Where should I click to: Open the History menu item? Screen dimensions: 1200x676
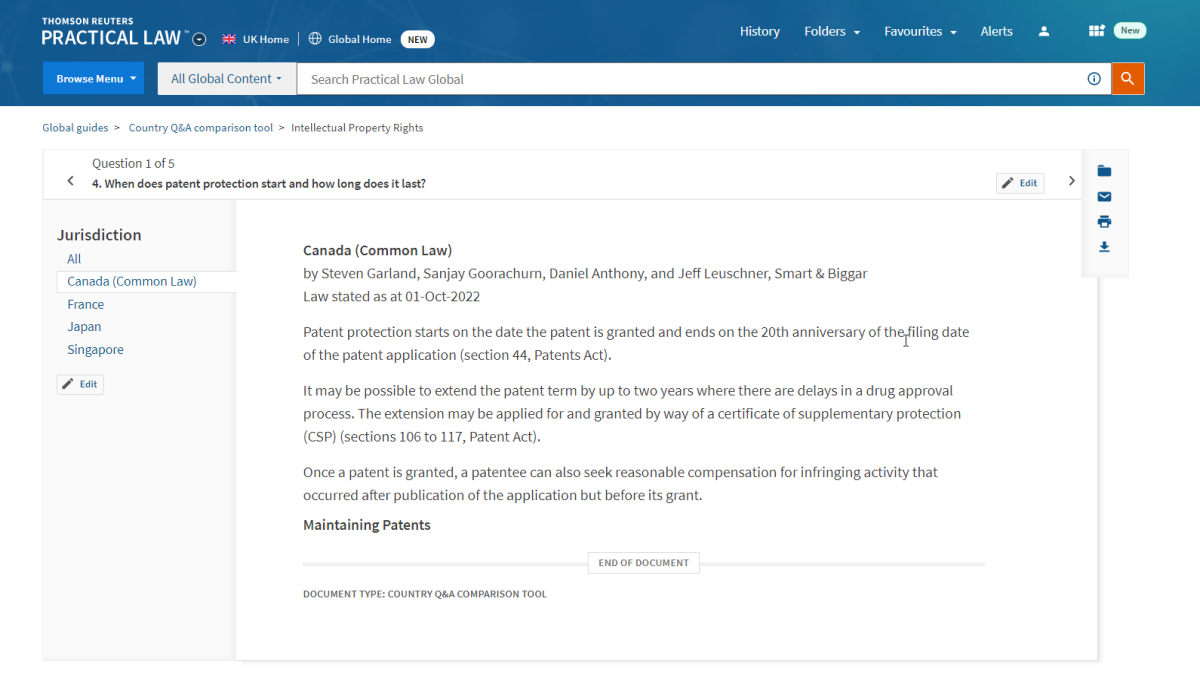[759, 32]
